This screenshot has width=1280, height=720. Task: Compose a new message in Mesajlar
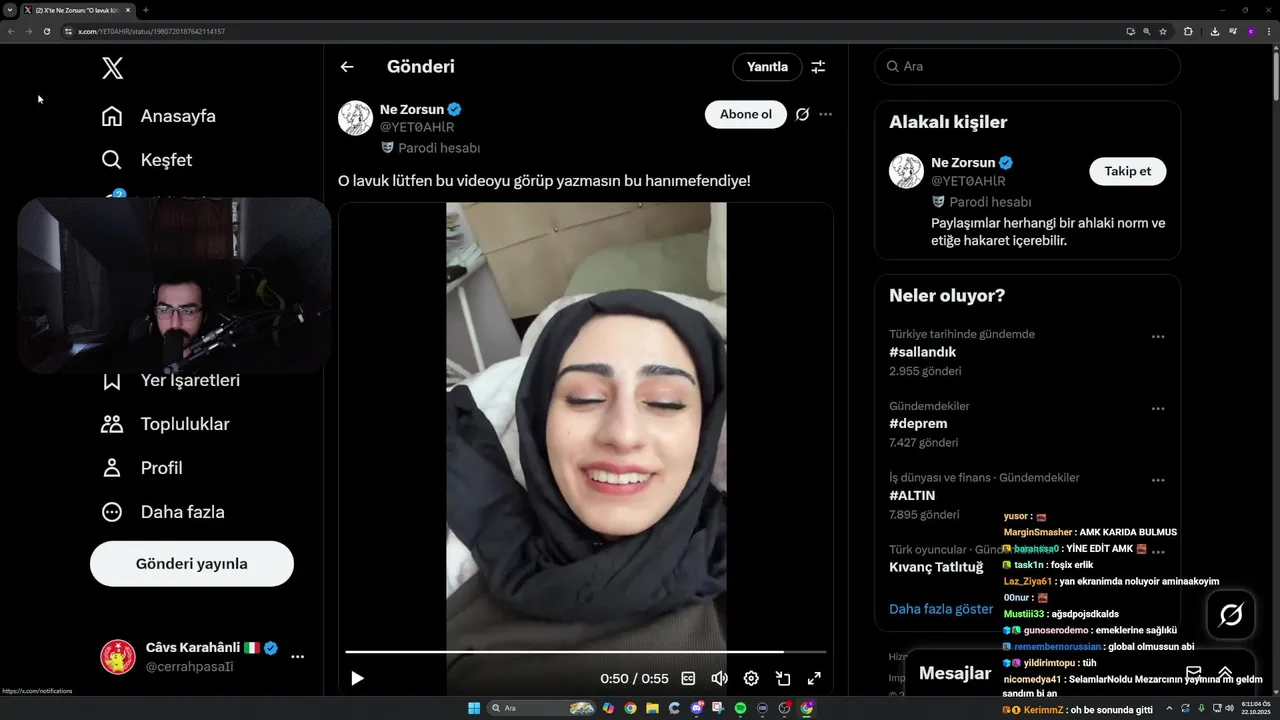tap(1193, 673)
